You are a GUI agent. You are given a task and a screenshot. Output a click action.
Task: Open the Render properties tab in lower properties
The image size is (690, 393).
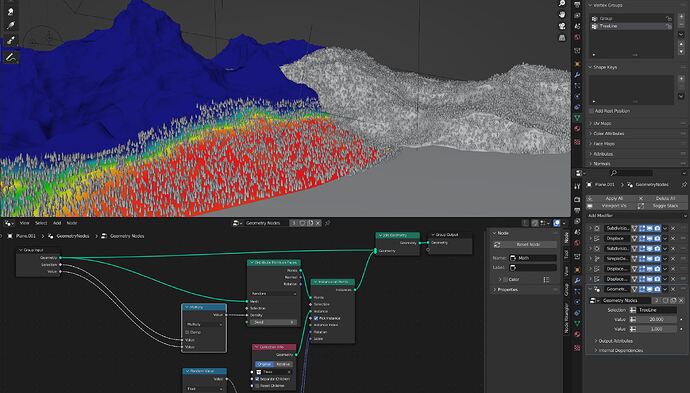pos(577,199)
